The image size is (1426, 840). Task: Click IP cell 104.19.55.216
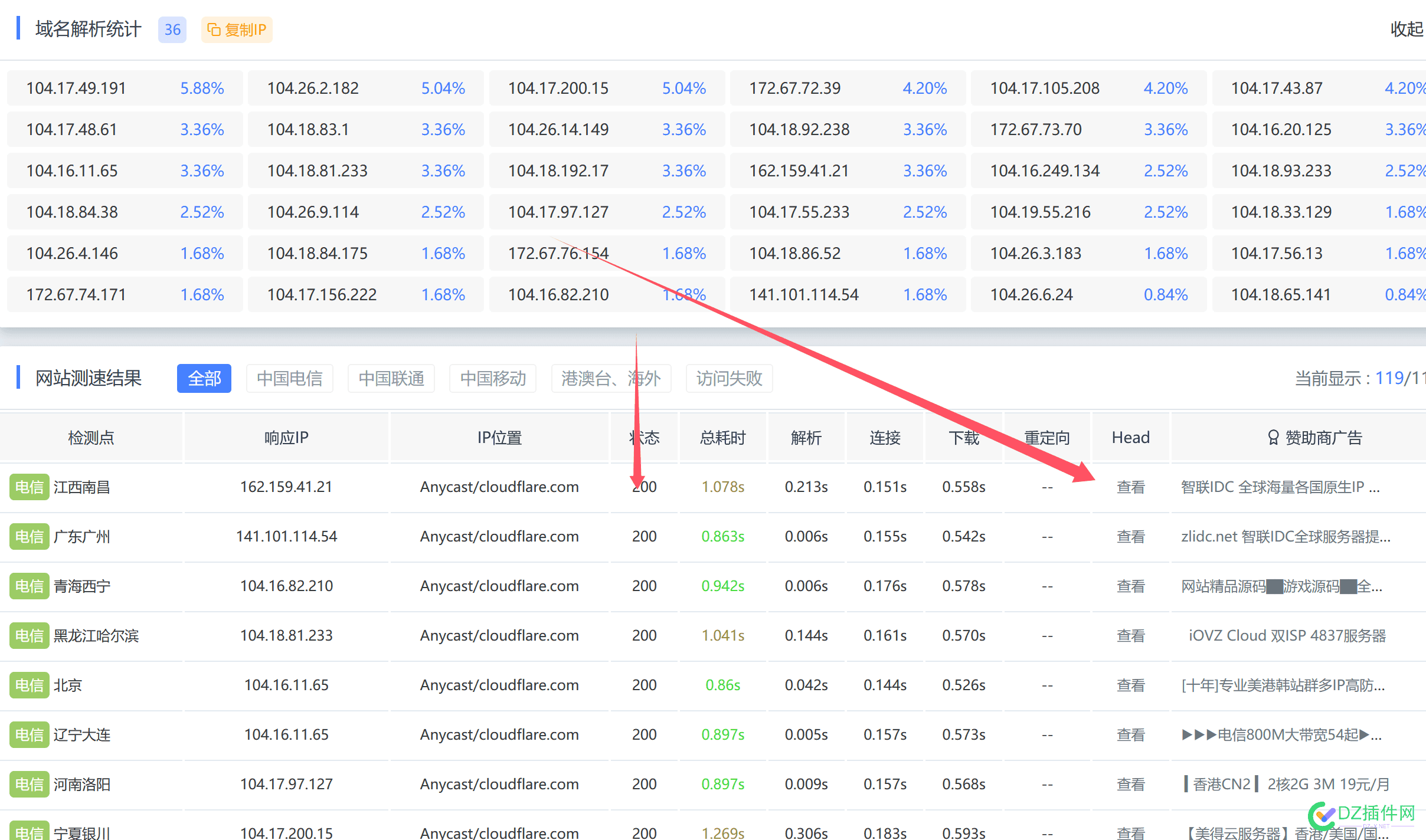[x=1089, y=212]
